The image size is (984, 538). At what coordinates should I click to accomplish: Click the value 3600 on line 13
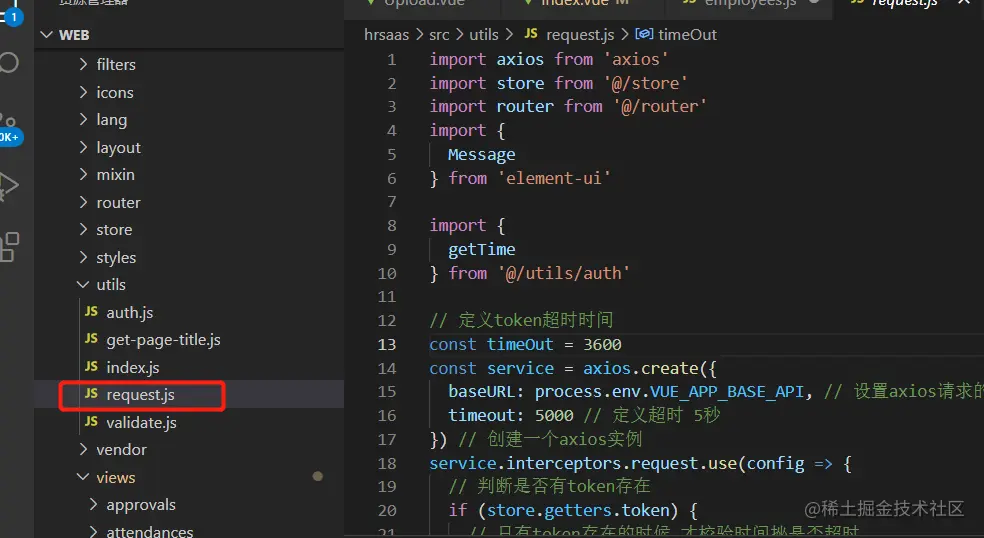click(602, 344)
